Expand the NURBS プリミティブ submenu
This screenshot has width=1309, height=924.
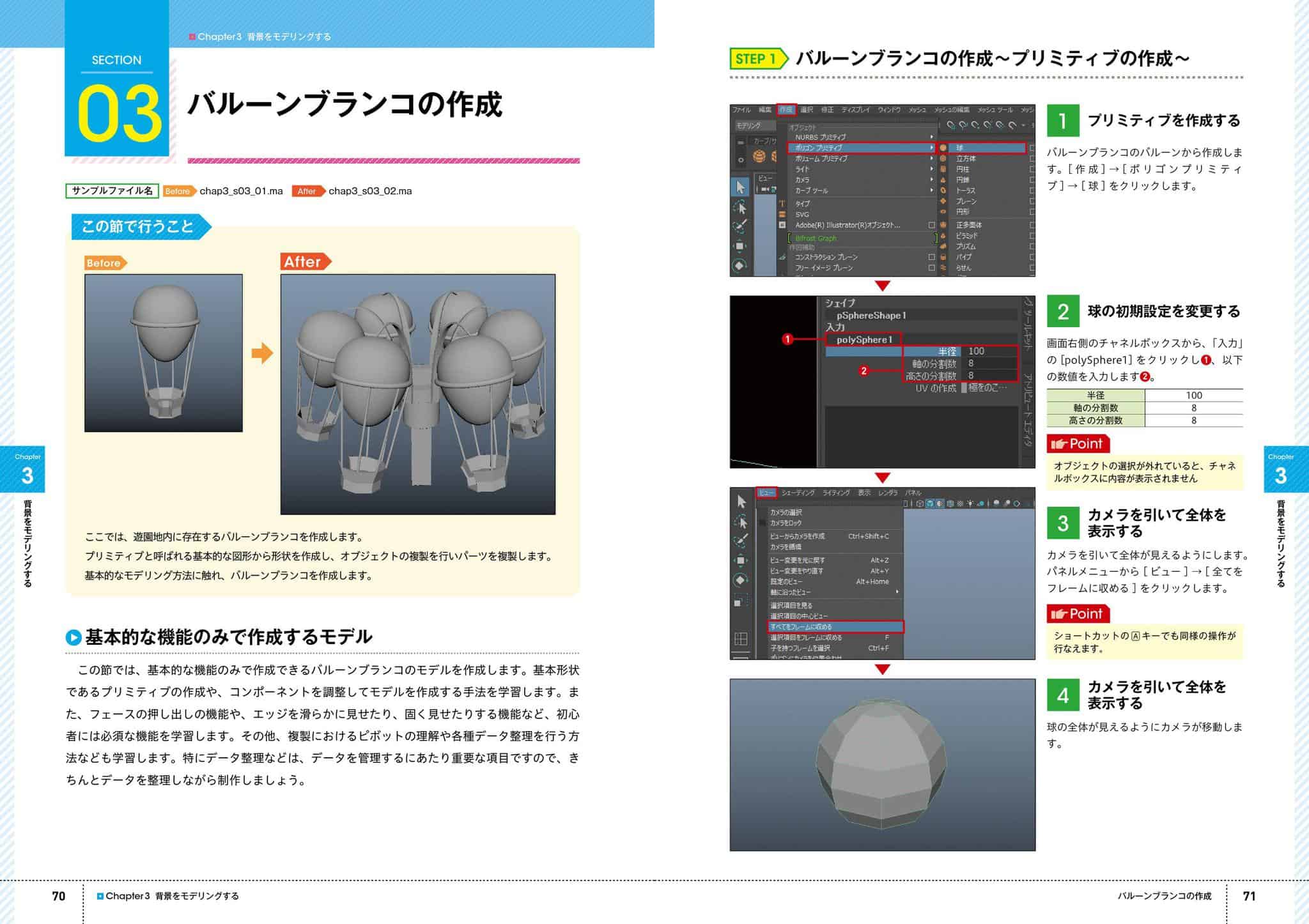tap(861, 137)
